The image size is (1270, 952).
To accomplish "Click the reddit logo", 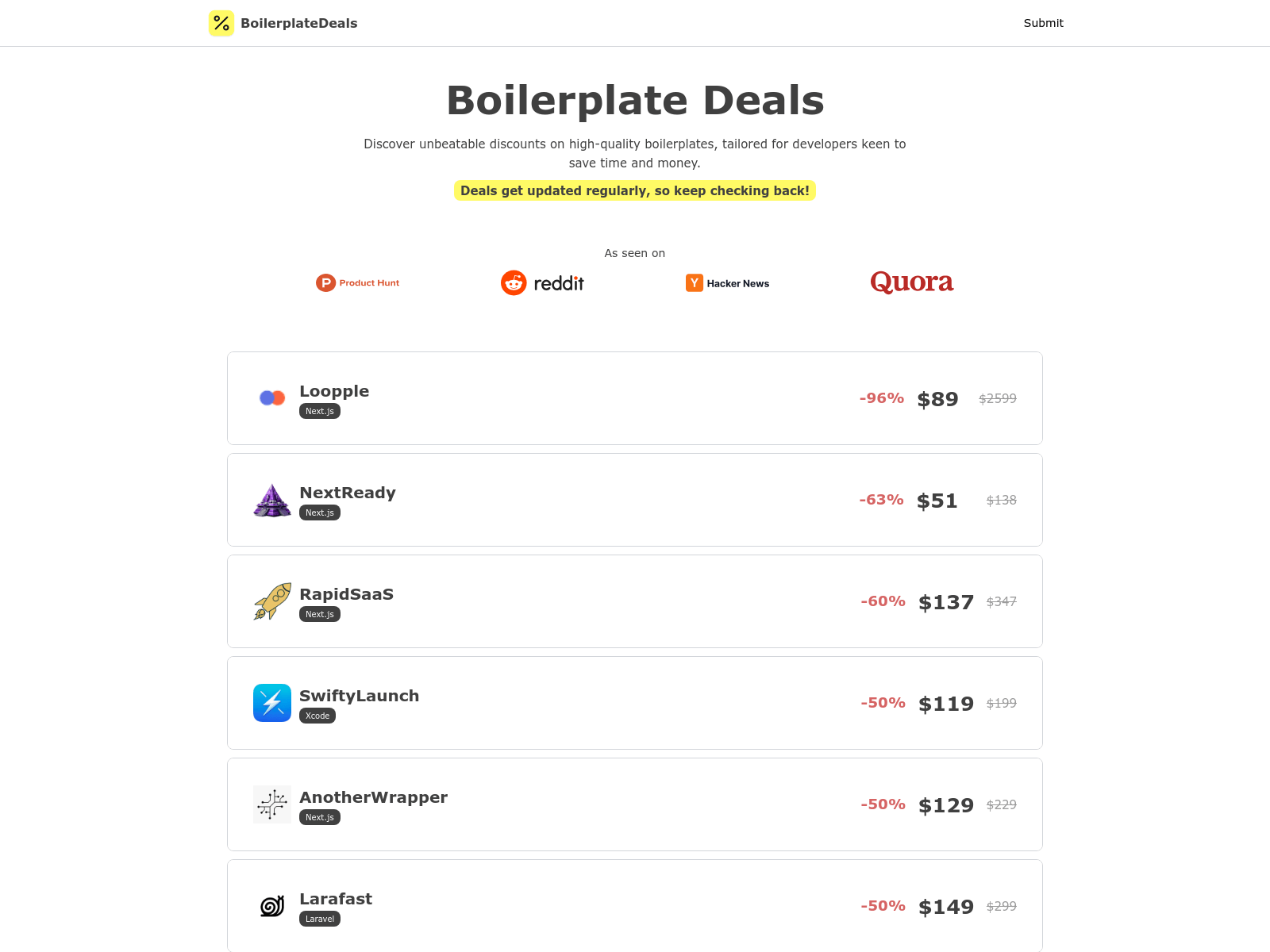I will (x=542, y=282).
